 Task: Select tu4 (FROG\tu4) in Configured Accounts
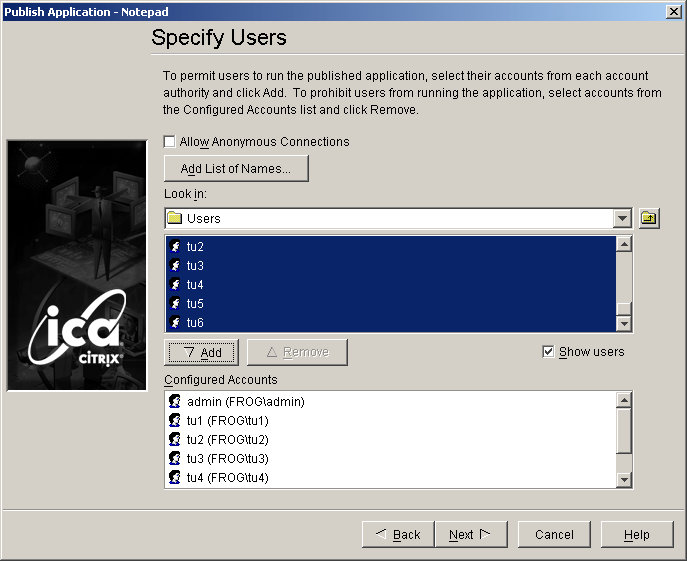pos(391,477)
